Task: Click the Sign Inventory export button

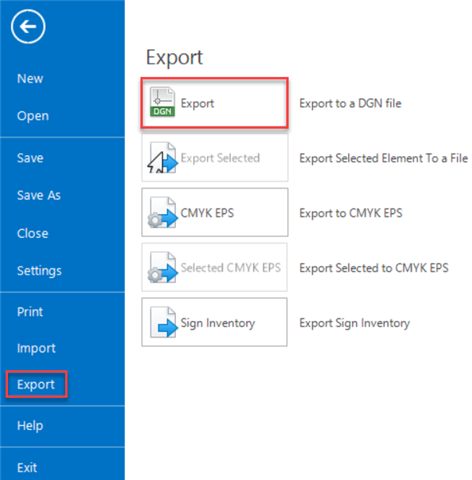Action: coord(214,322)
